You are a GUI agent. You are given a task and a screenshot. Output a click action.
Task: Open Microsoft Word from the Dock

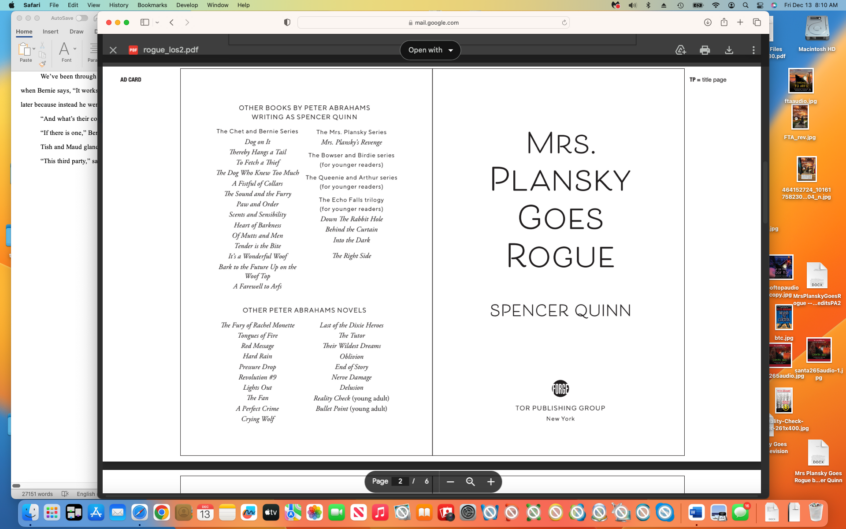tap(696, 512)
